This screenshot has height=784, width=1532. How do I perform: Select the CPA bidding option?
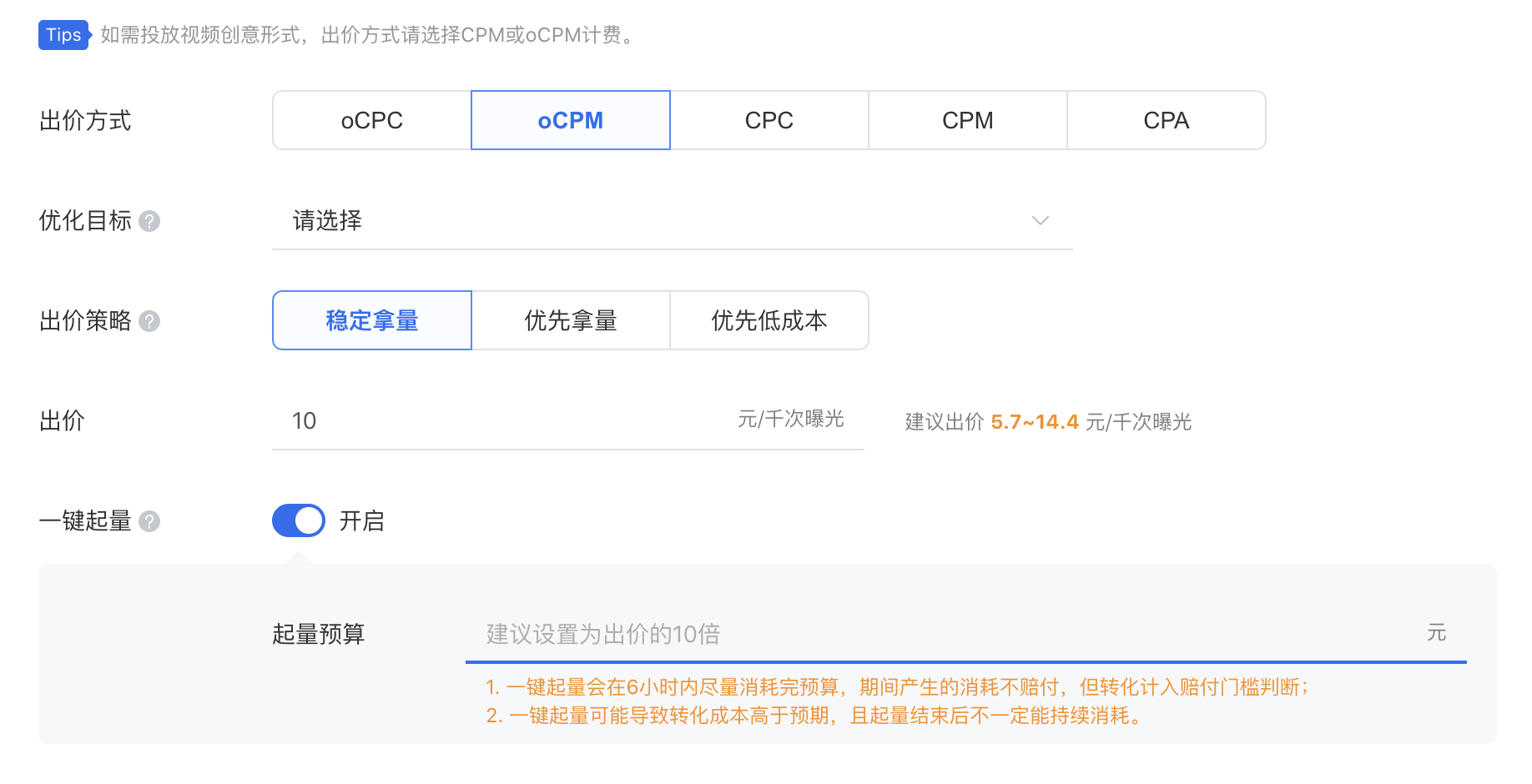1165,120
